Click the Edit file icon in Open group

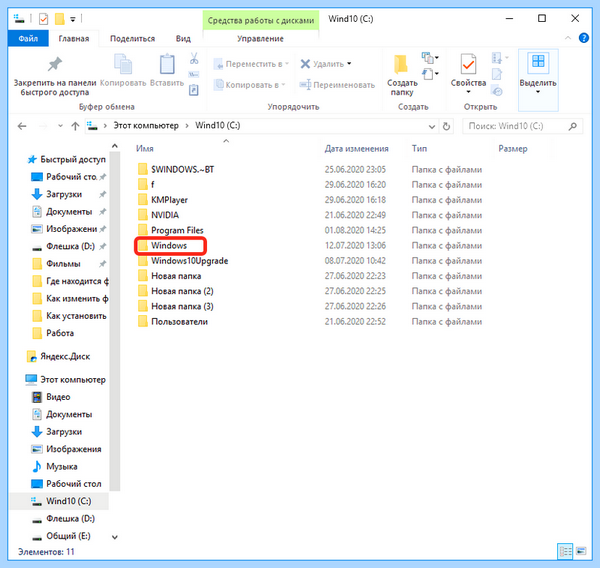tap(497, 74)
